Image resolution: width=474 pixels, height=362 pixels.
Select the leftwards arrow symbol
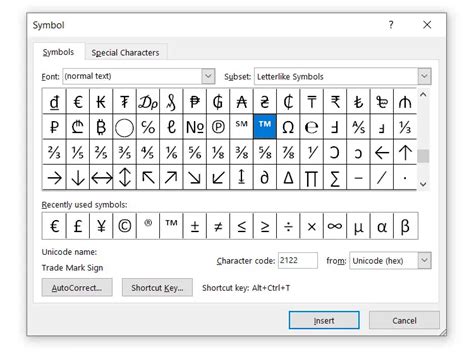point(382,152)
